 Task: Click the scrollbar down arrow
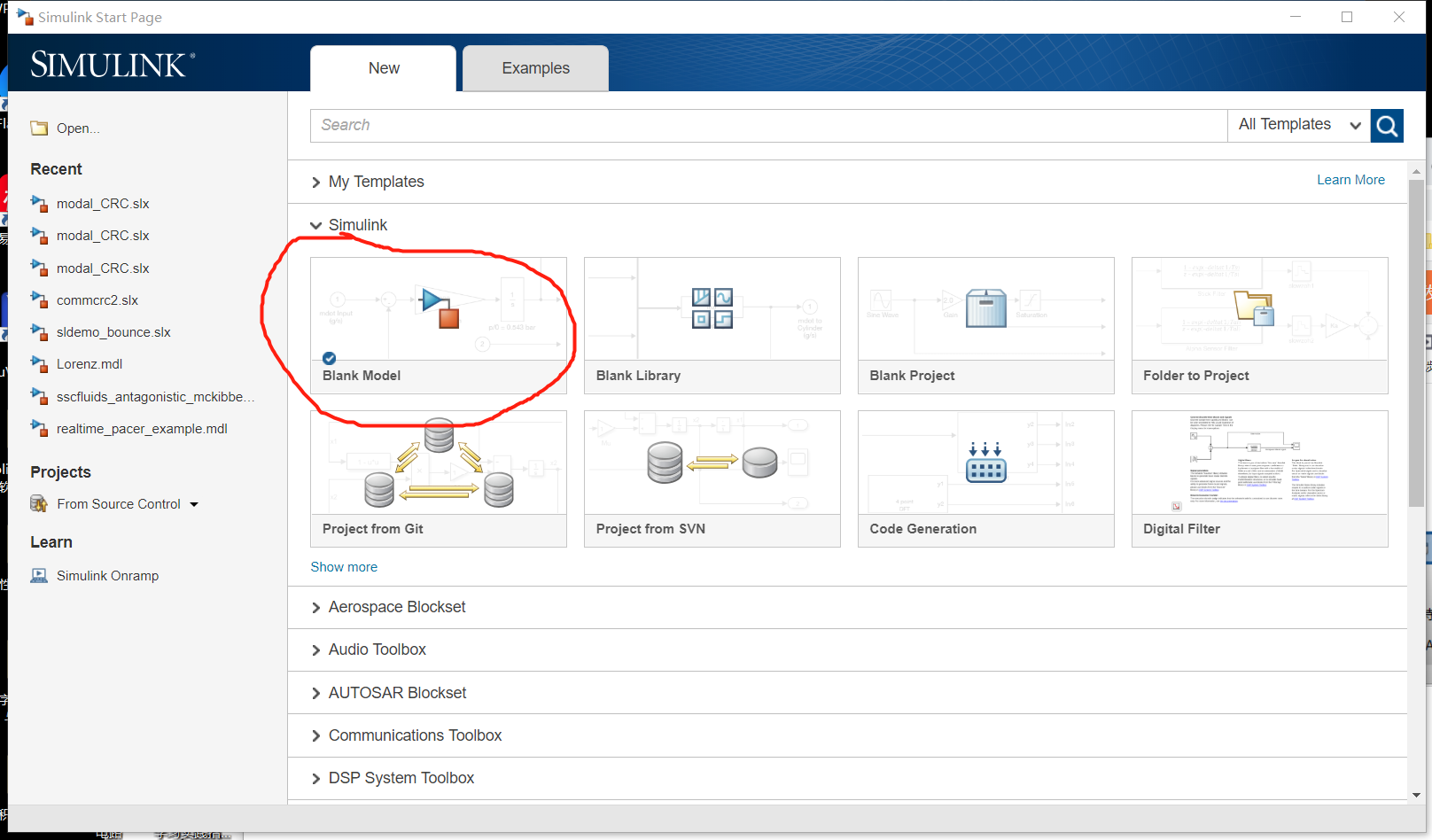(x=1416, y=795)
